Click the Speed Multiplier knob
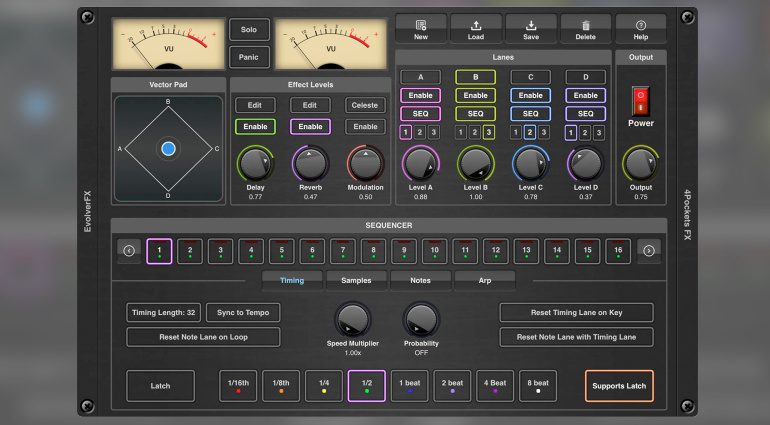The width and height of the screenshot is (770, 425). [351, 320]
